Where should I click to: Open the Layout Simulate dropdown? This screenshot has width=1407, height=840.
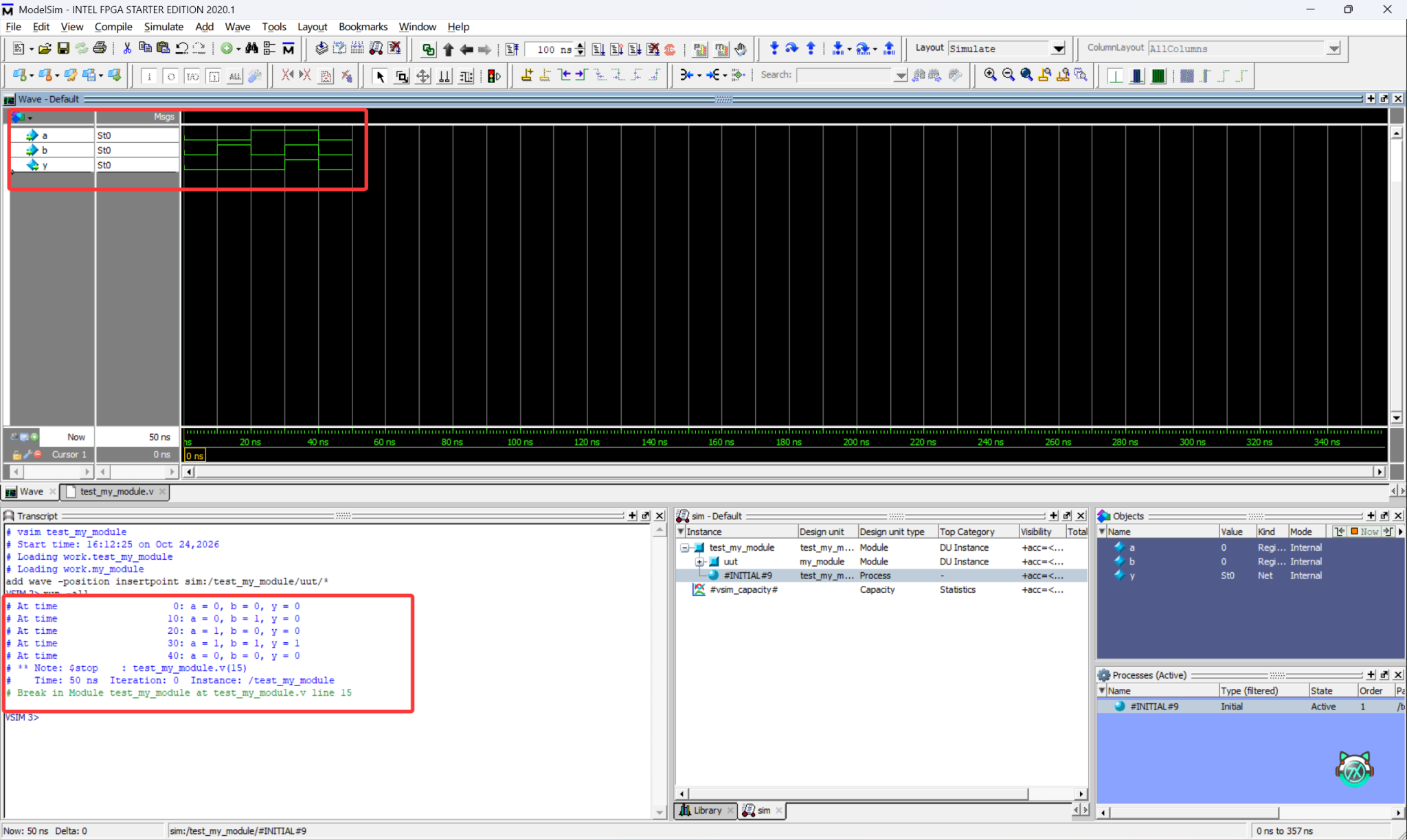tap(1059, 49)
